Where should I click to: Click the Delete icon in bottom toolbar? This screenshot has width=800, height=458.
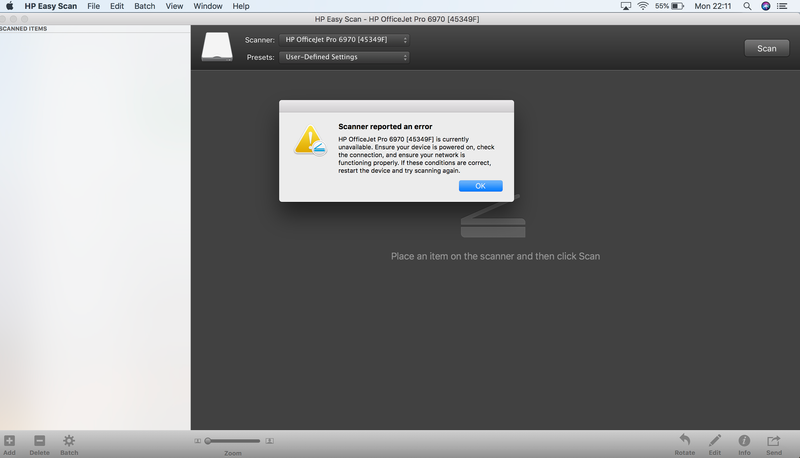coord(39,441)
